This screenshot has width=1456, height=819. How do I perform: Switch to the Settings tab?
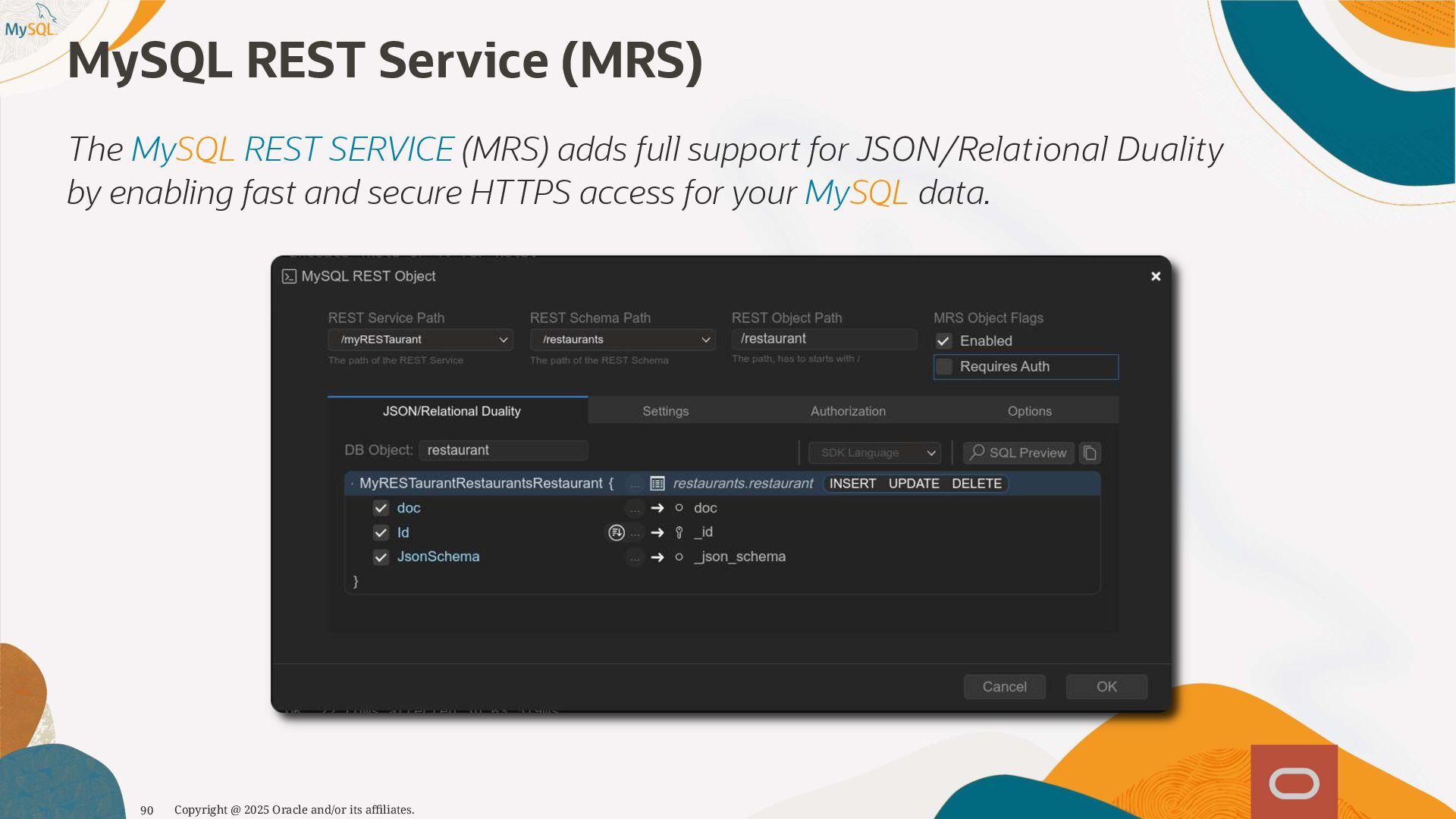pyautogui.click(x=665, y=411)
